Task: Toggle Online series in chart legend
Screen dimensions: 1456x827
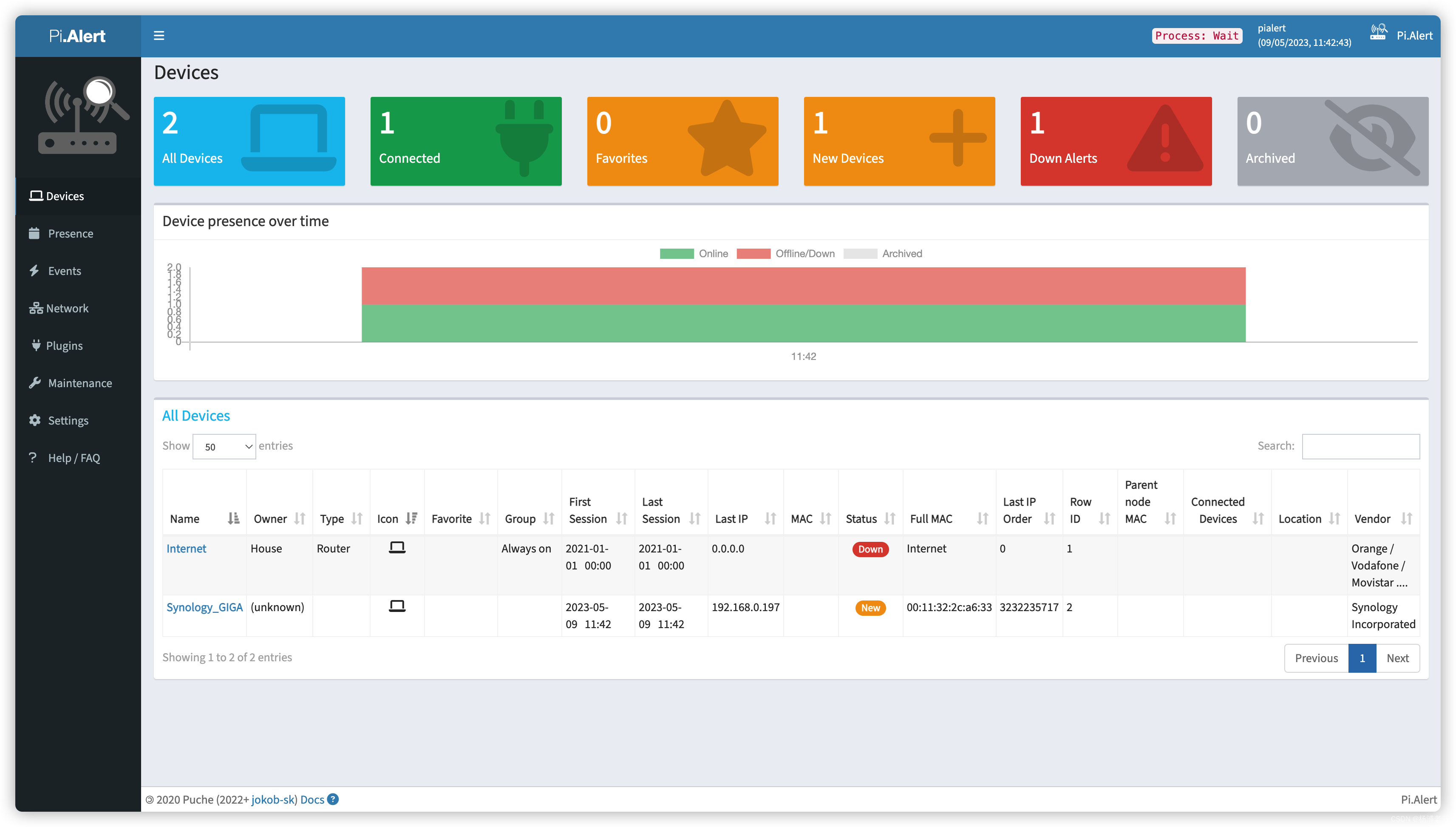Action: (x=693, y=253)
